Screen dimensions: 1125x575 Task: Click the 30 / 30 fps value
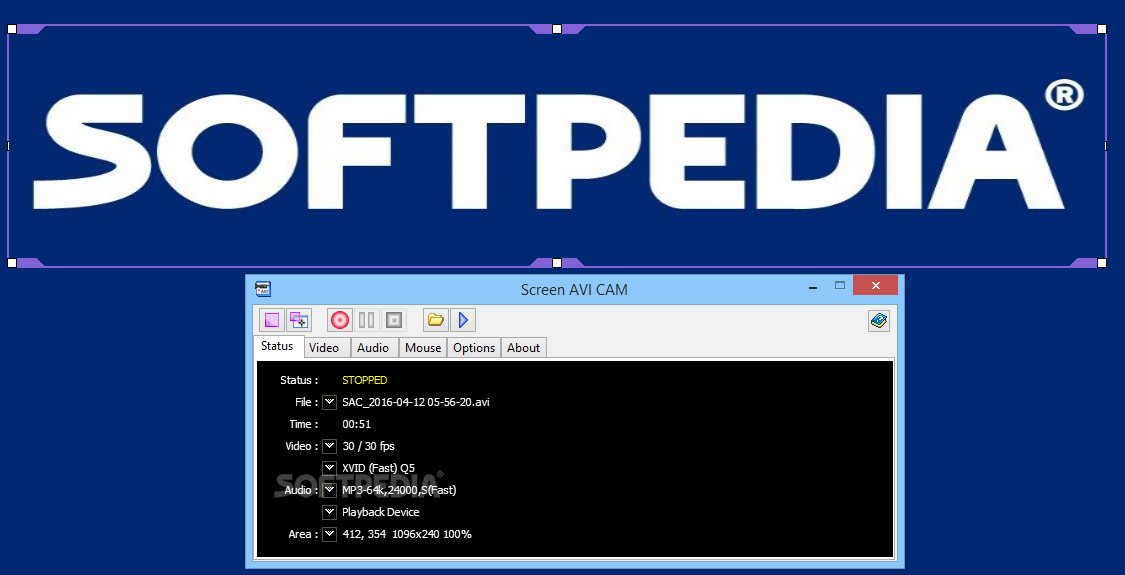click(x=368, y=446)
